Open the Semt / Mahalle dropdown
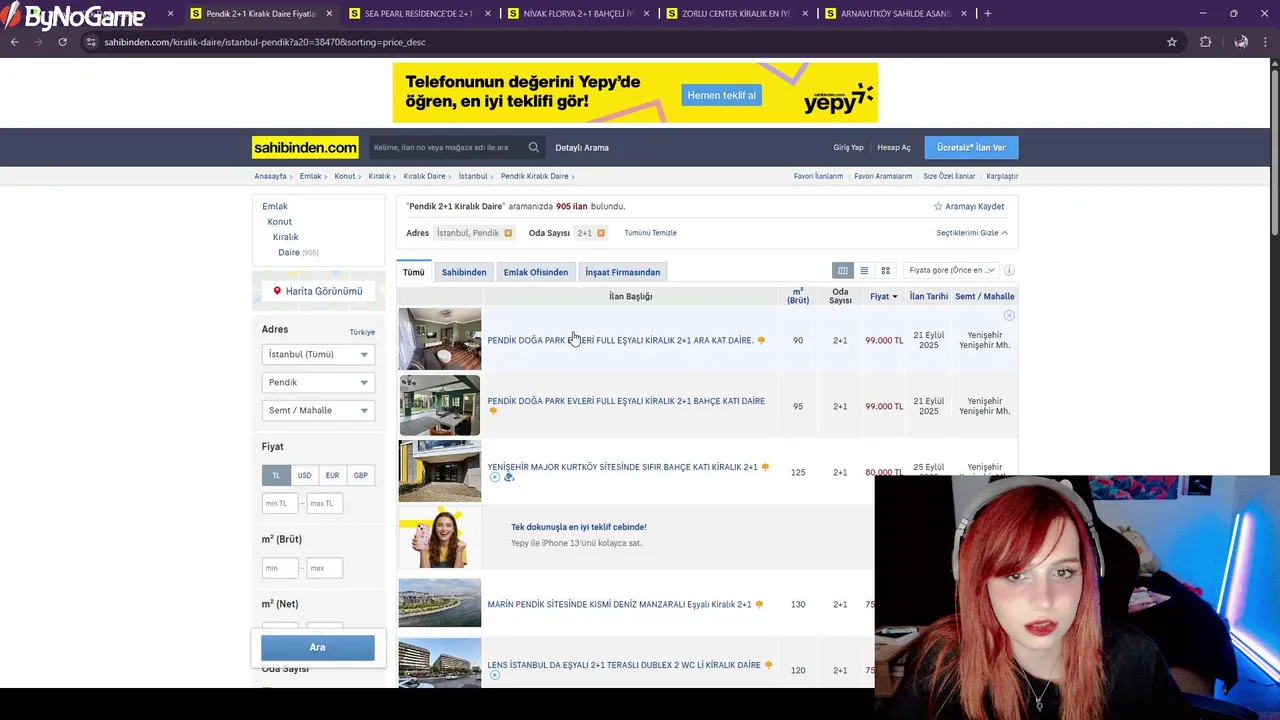 click(318, 410)
